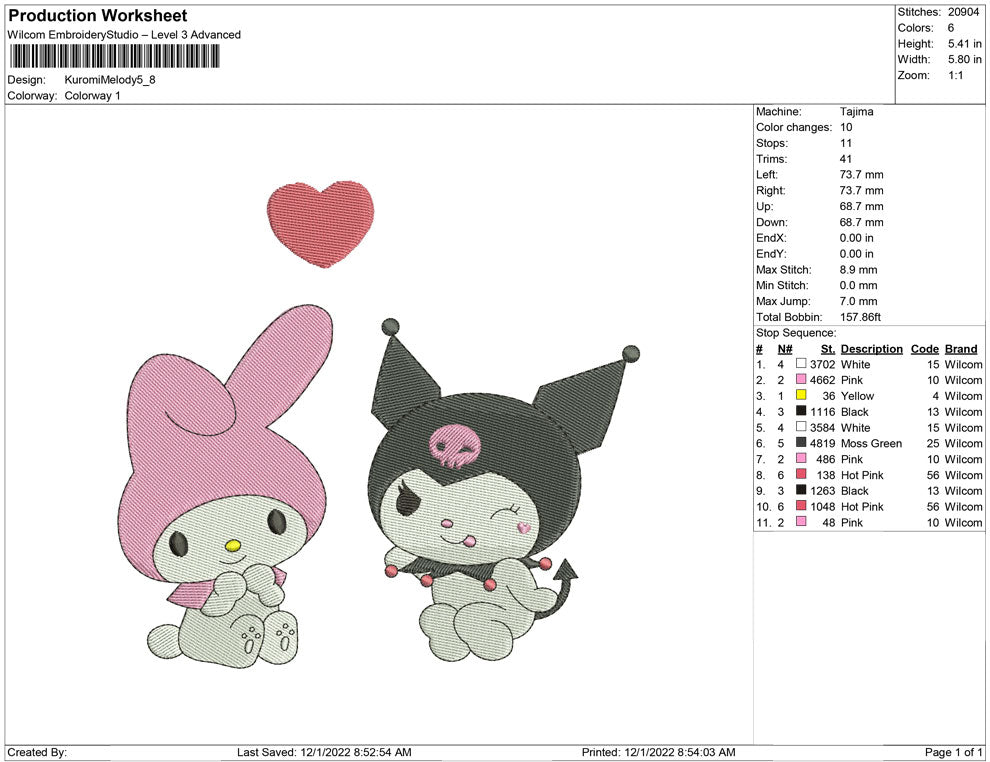Click the Max Stitch value '8.9 mm'

pyautogui.click(x=858, y=269)
